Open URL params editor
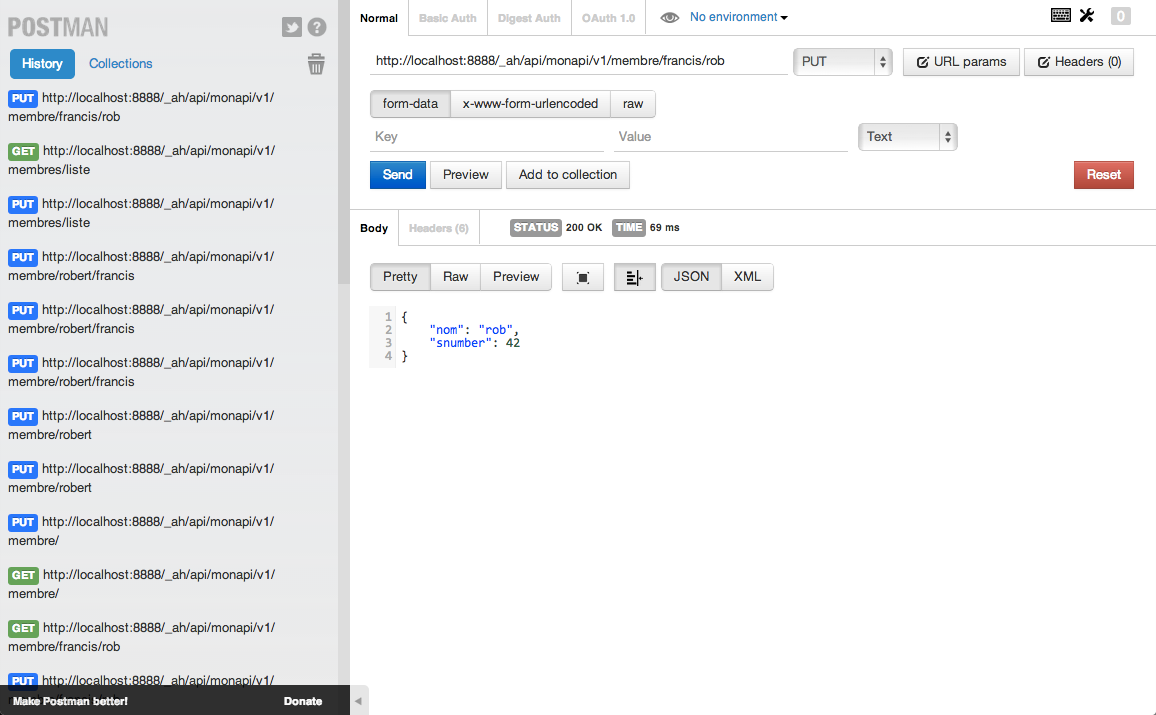The image size is (1156, 715). (x=961, y=61)
